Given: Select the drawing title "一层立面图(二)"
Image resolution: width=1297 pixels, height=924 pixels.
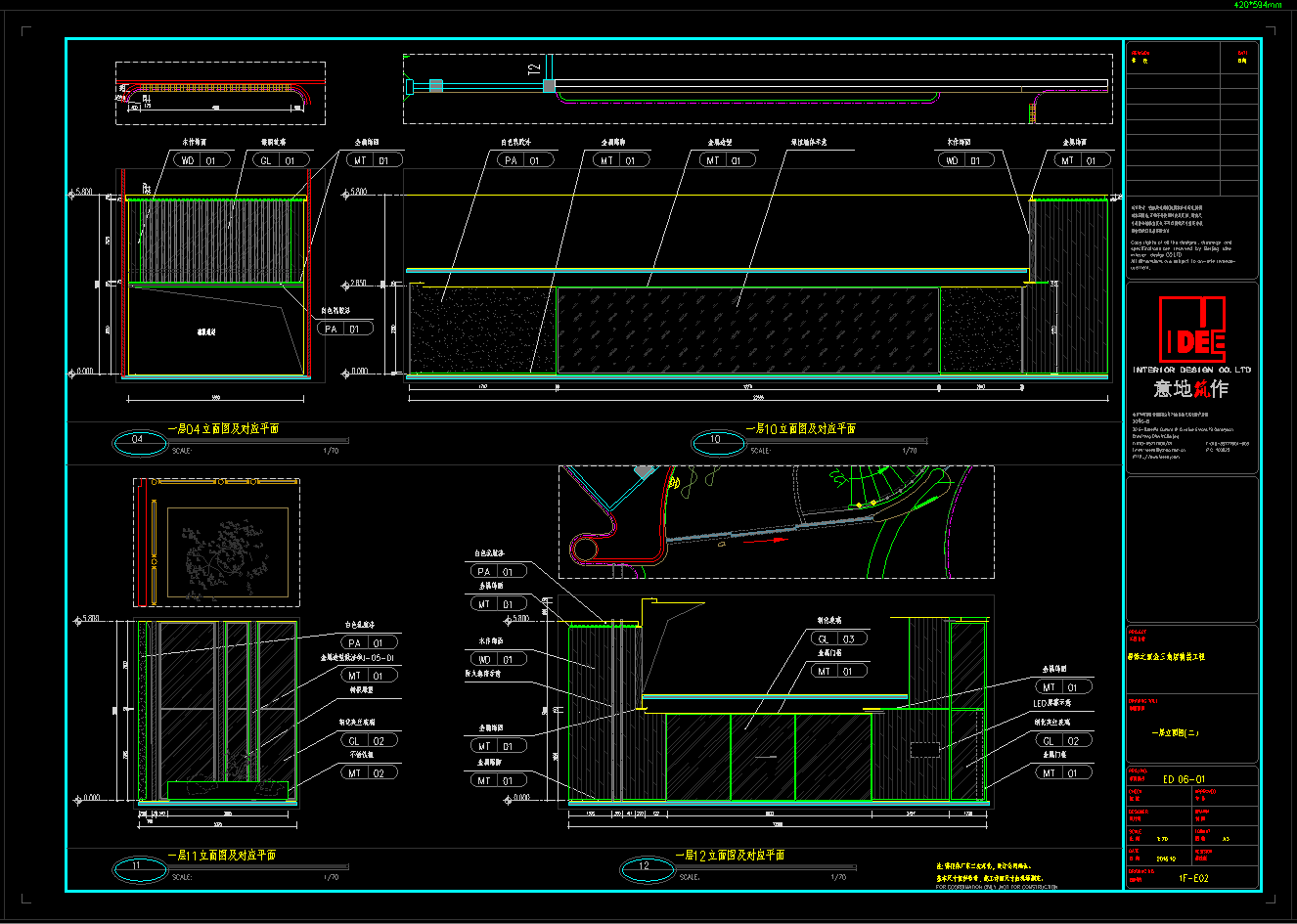Looking at the screenshot, I should point(1175,732).
